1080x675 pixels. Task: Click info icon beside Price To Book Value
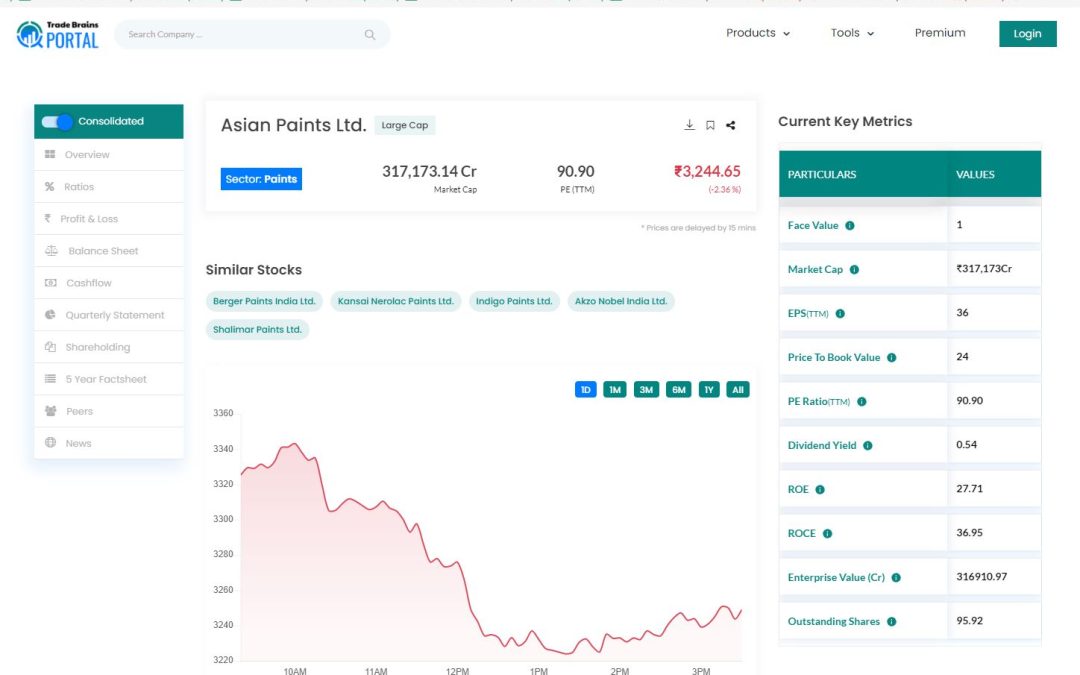point(892,357)
